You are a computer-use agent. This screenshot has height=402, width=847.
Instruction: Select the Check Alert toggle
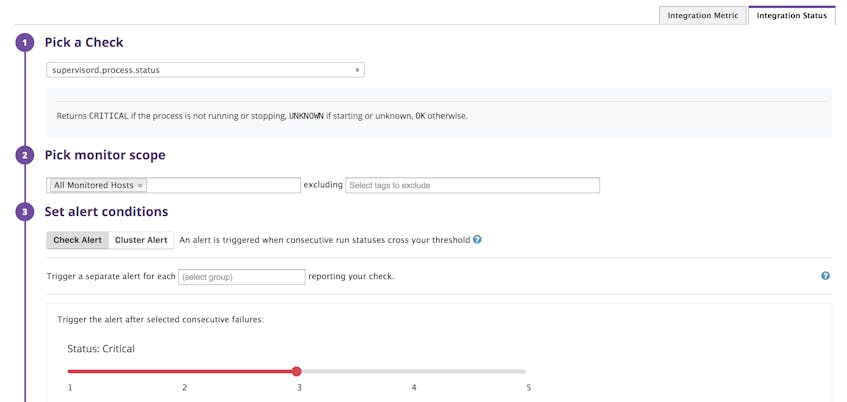[77, 240]
